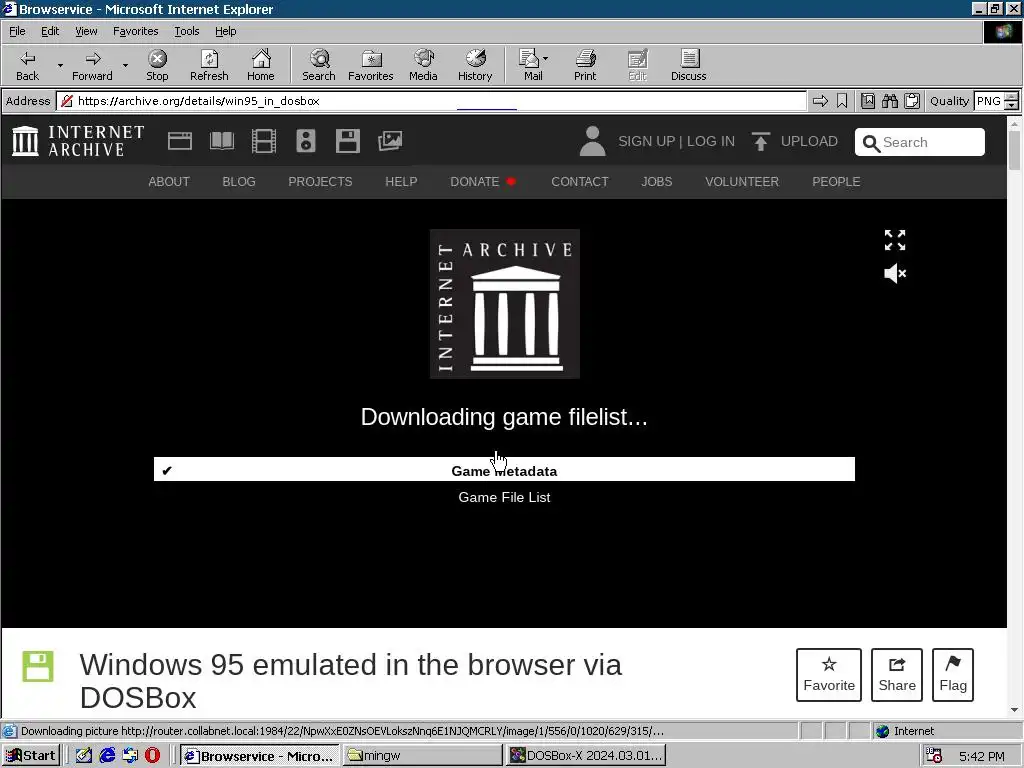Open the Internet Archive Software floppy icon

(x=347, y=141)
